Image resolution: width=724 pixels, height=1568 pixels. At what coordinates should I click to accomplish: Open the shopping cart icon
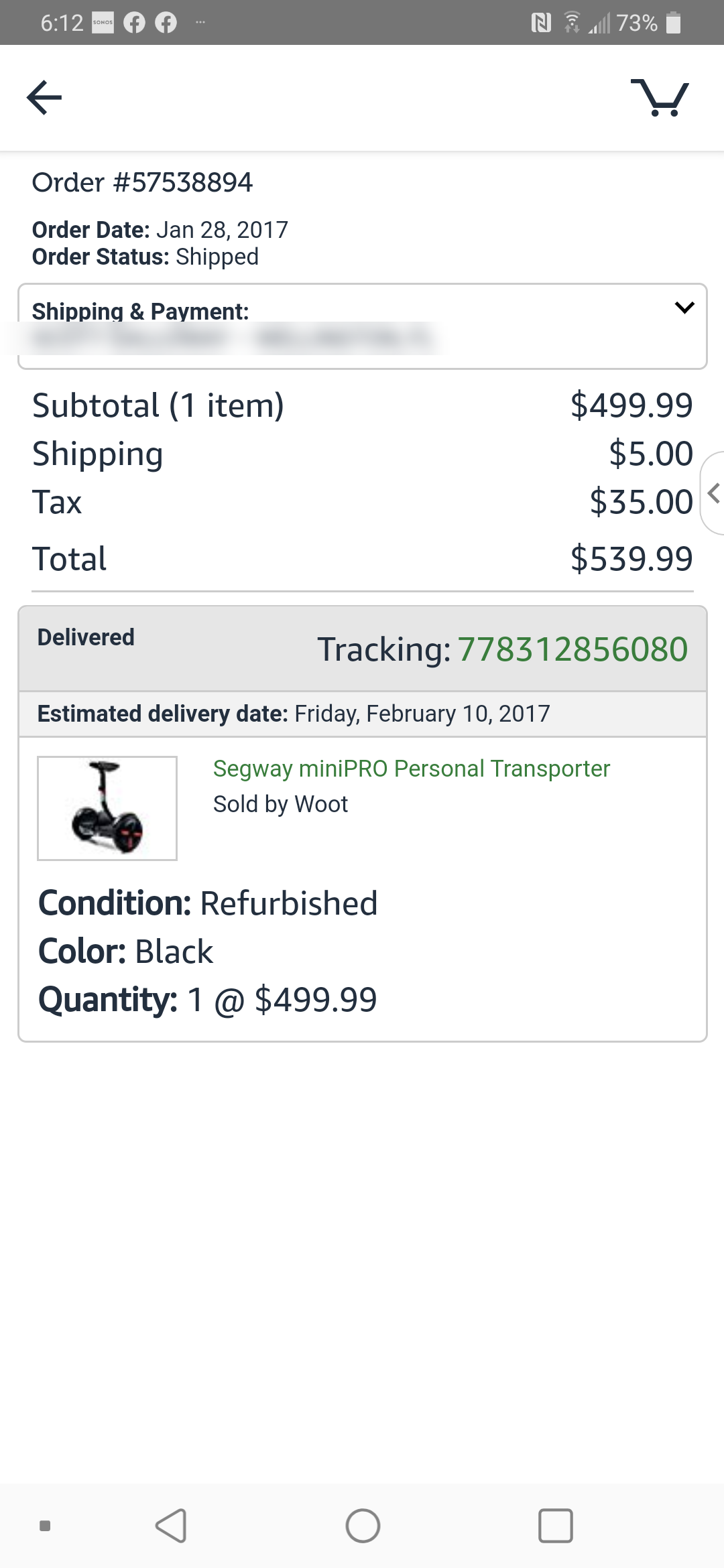[660, 98]
